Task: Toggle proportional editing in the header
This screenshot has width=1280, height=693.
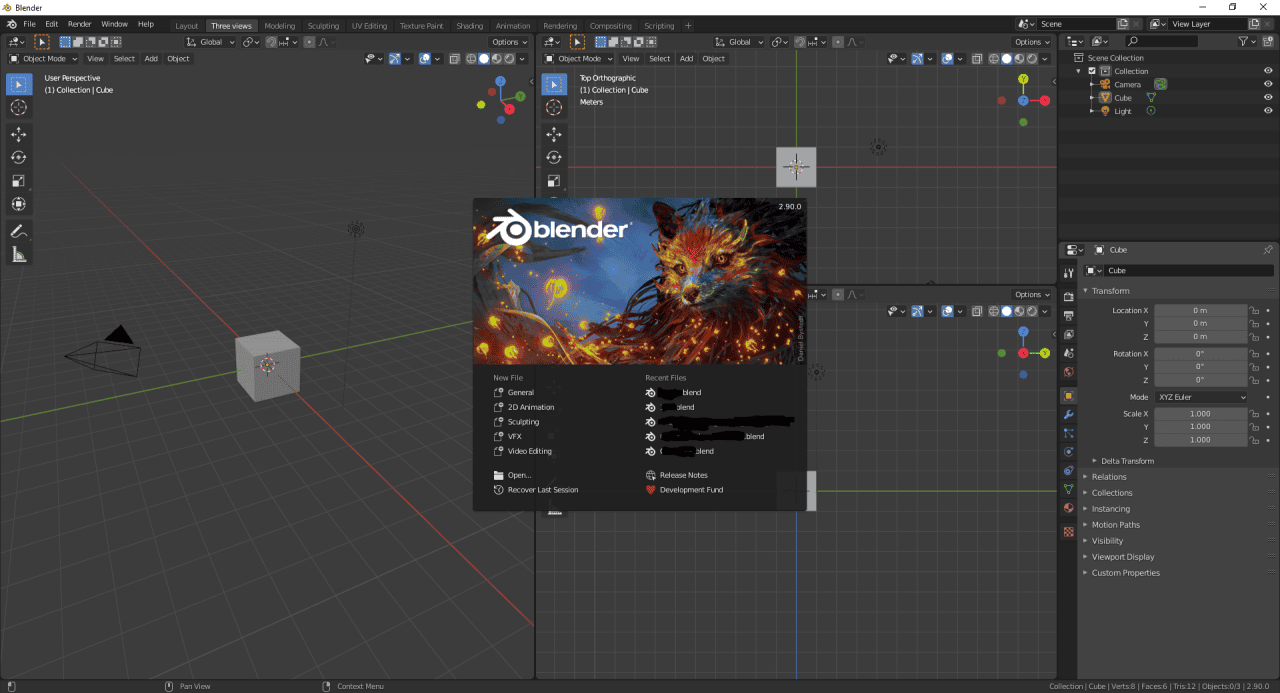Action: click(x=310, y=42)
